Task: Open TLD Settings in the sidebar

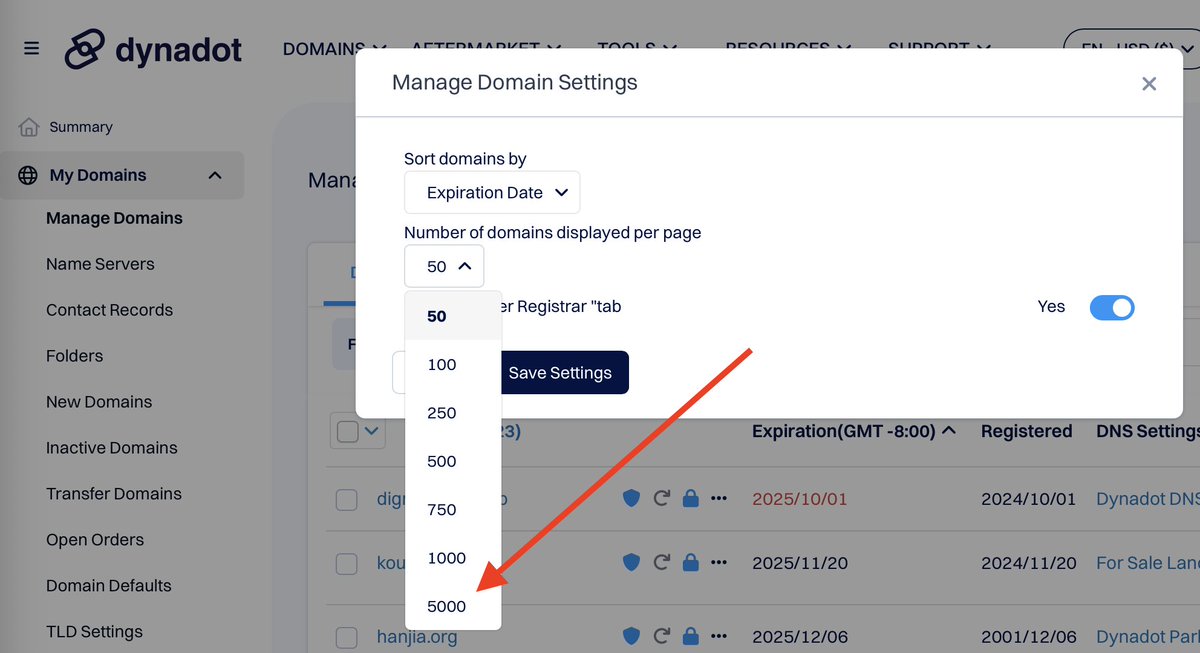Action: [x=94, y=632]
